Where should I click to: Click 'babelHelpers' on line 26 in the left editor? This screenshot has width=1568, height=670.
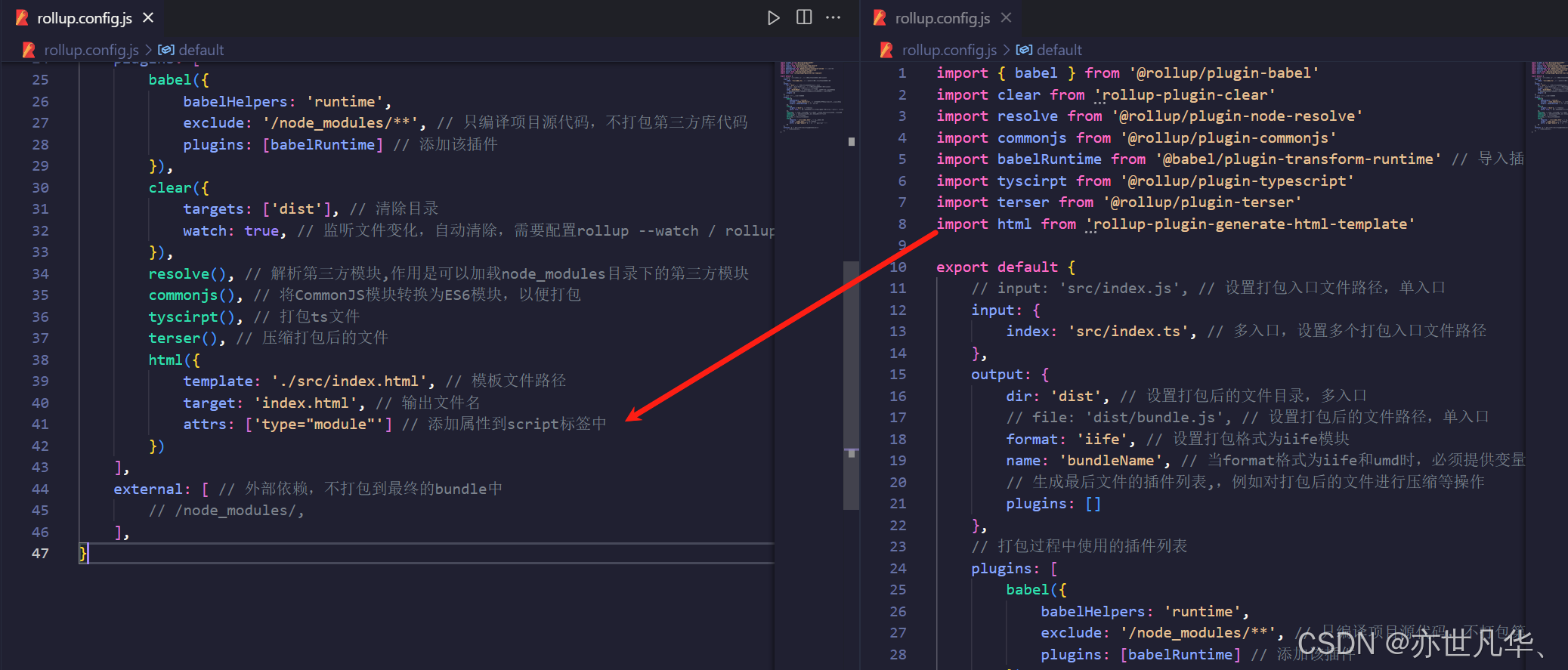pyautogui.click(x=235, y=102)
